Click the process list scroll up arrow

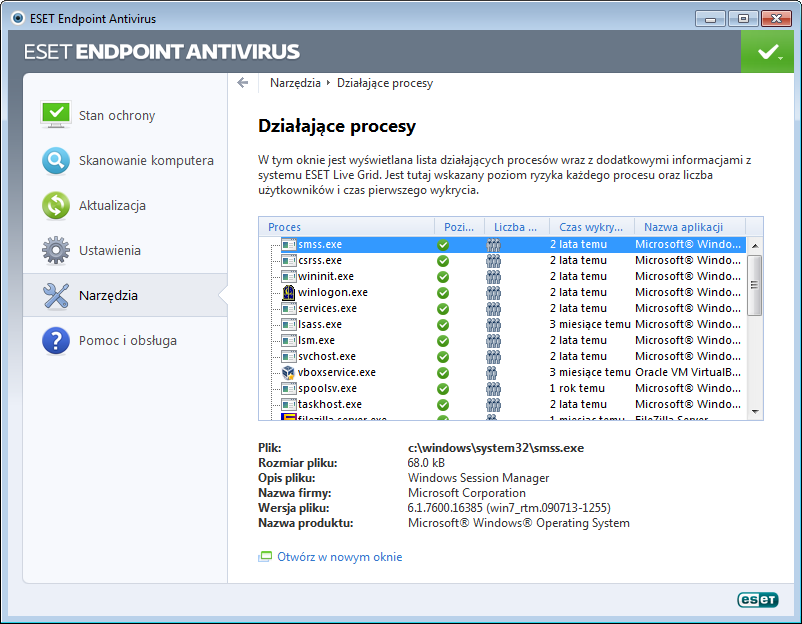click(755, 246)
